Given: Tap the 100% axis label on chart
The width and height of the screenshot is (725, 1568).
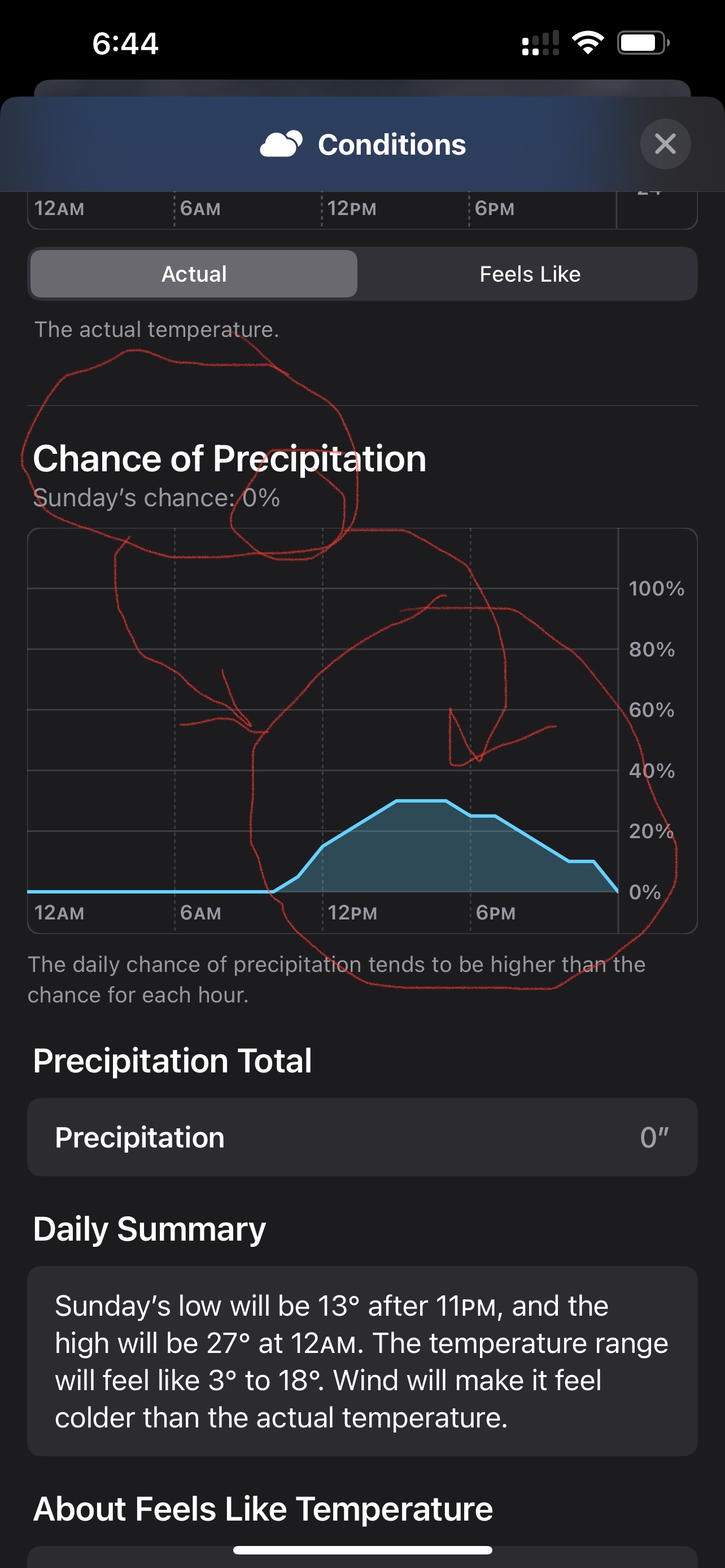Looking at the screenshot, I should coord(656,589).
